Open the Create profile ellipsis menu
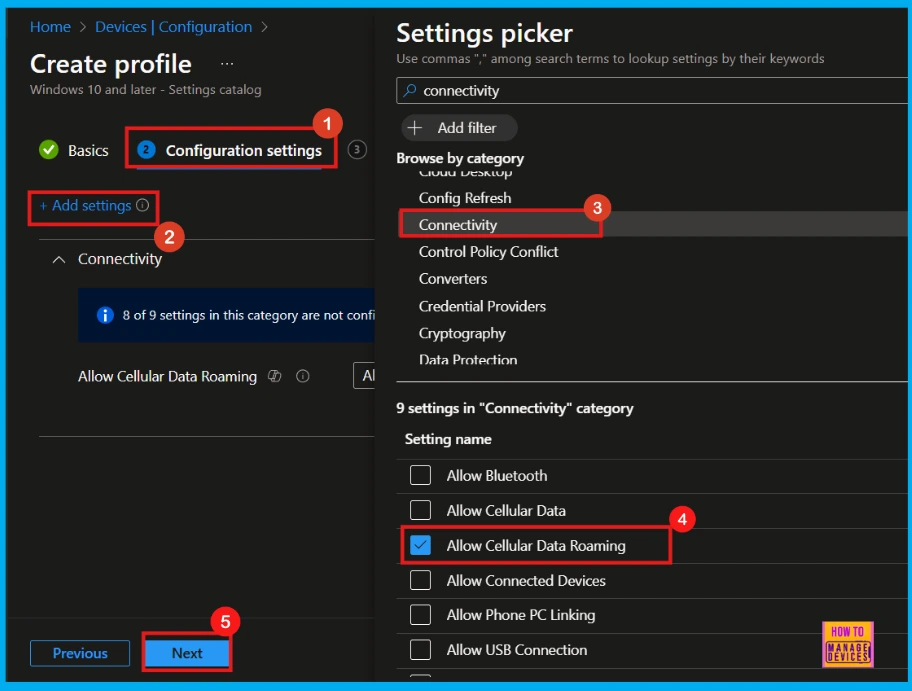This screenshot has width=912, height=691. [x=227, y=64]
